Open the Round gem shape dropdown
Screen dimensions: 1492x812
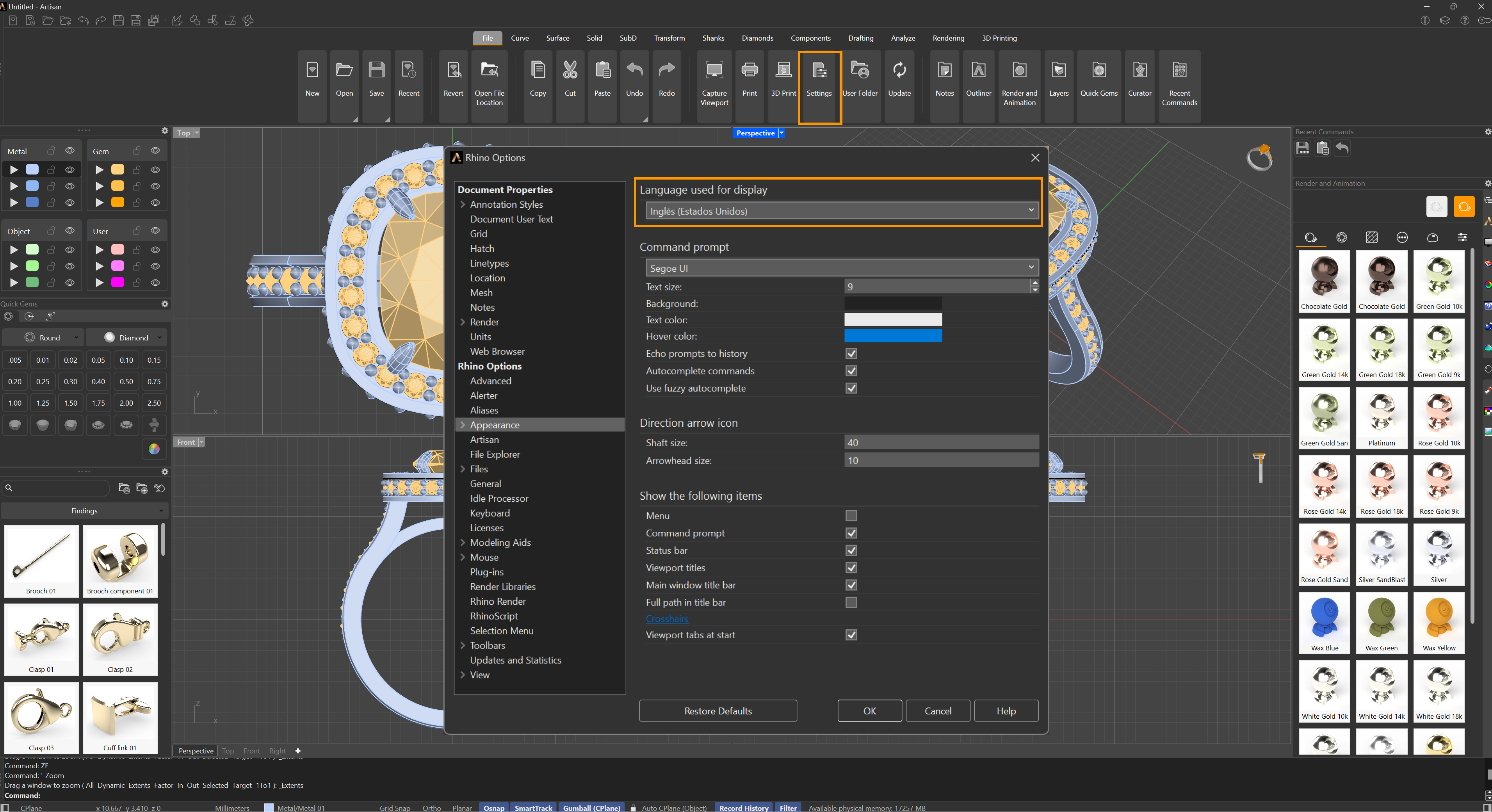pyautogui.click(x=43, y=338)
